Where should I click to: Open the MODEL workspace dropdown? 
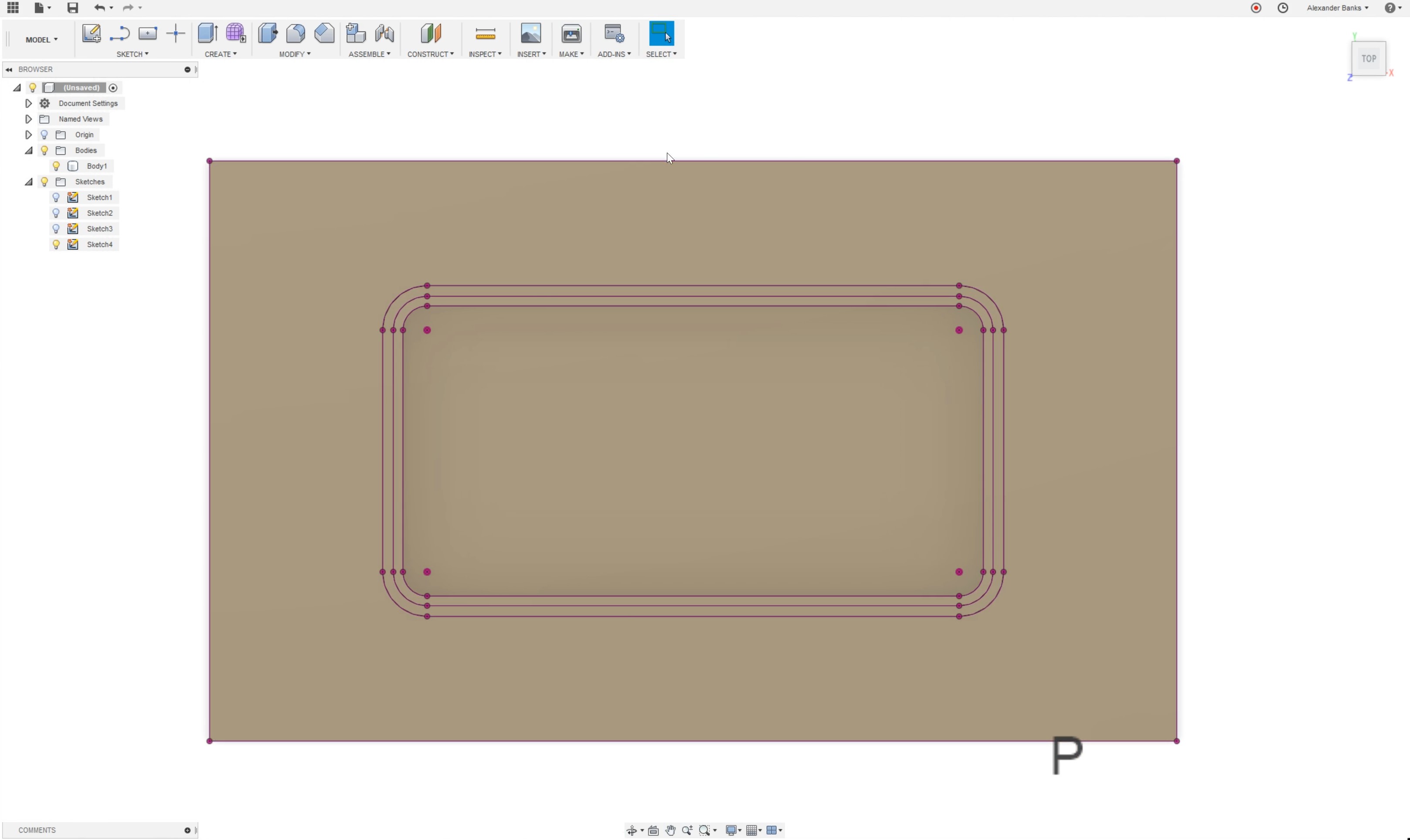41,40
